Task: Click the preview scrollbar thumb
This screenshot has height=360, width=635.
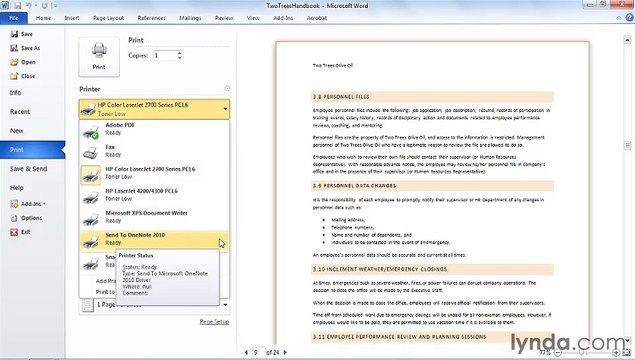Action: [x=627, y=145]
